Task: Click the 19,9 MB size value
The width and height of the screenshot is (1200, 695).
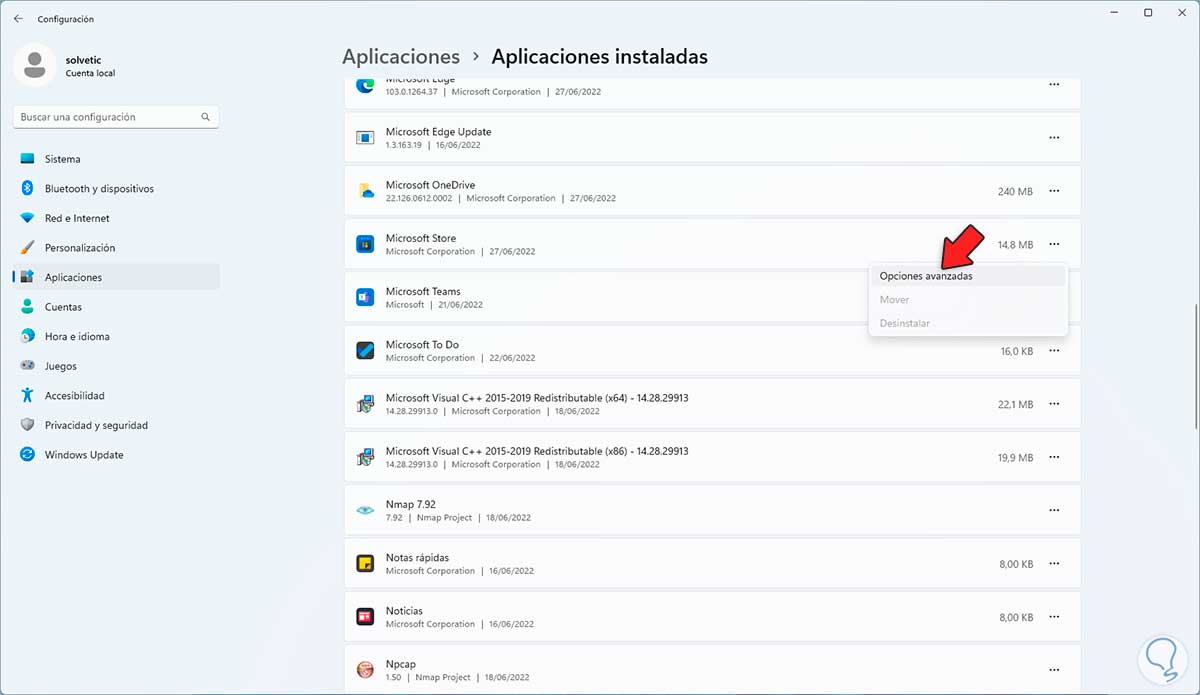Action: [x=1015, y=458]
